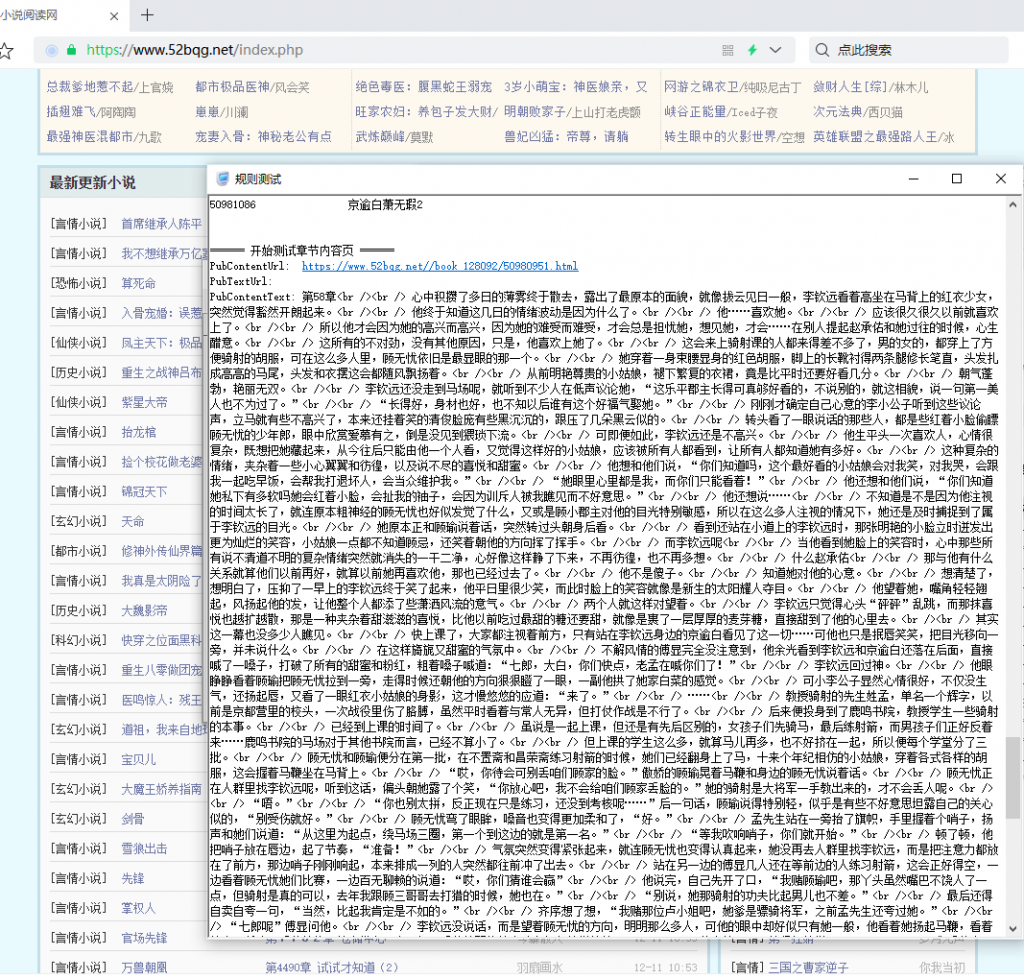Click the green lightning speed-mode icon
1024x979 pixels.
[x=752, y=50]
